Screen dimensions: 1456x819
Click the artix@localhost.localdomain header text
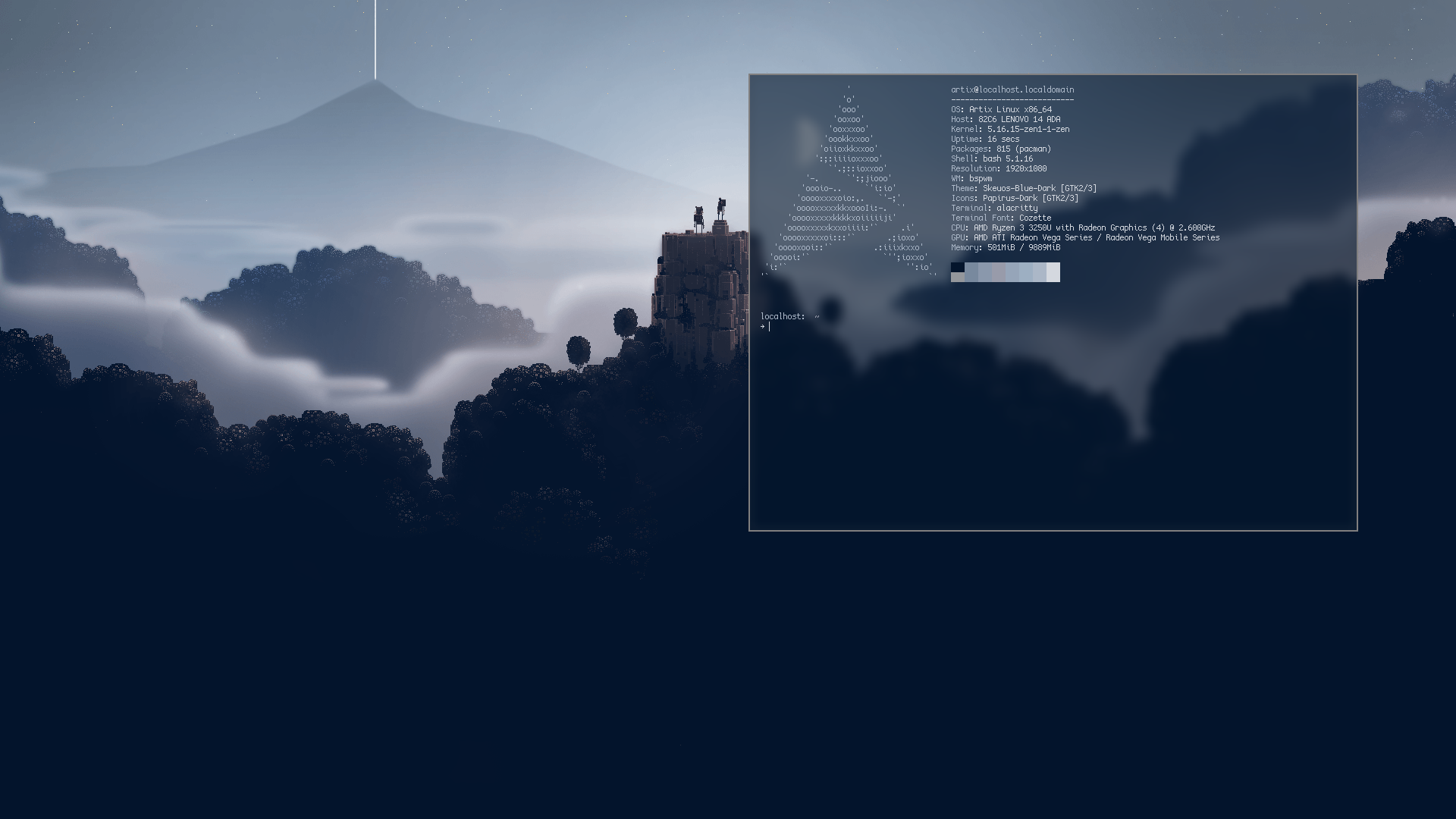pos(1012,89)
